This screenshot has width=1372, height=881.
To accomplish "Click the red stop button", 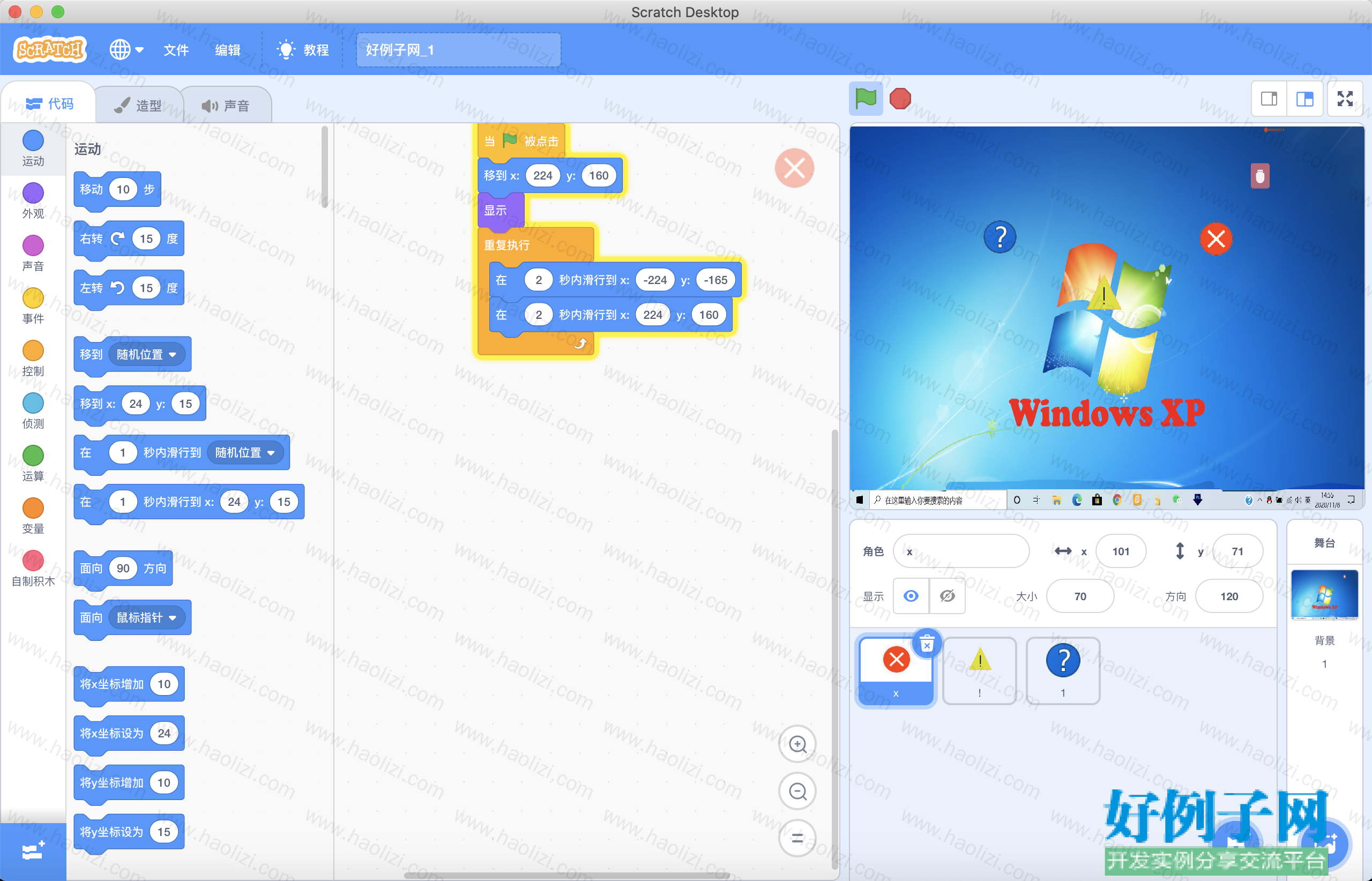I will pos(900,99).
